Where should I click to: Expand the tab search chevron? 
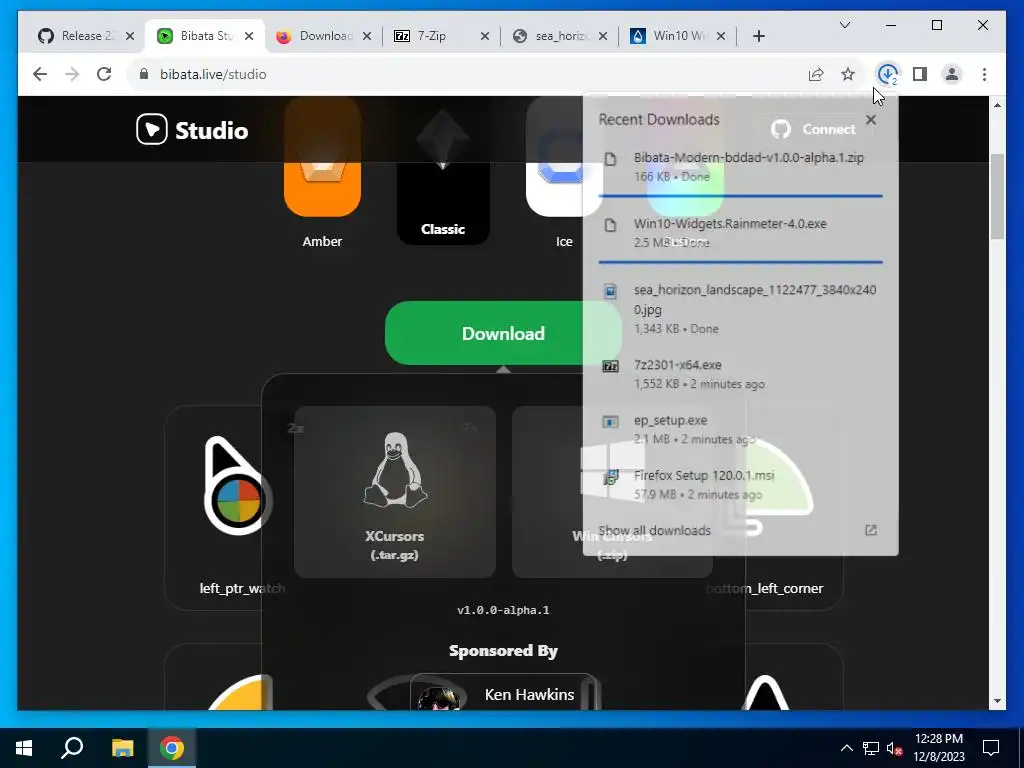click(x=845, y=25)
